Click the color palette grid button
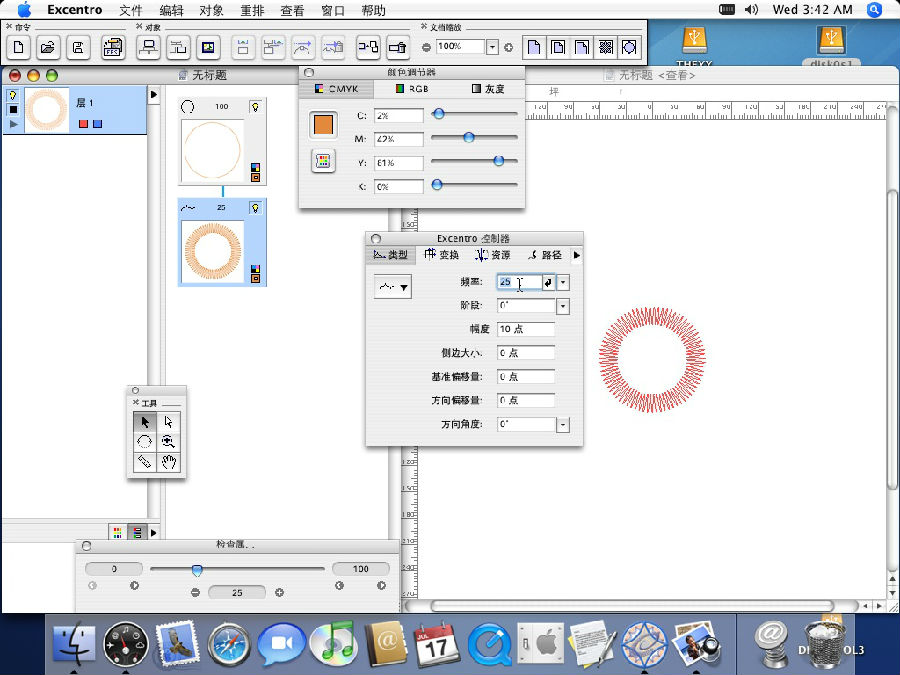Screen dimensions: 900x675 click(x=323, y=160)
